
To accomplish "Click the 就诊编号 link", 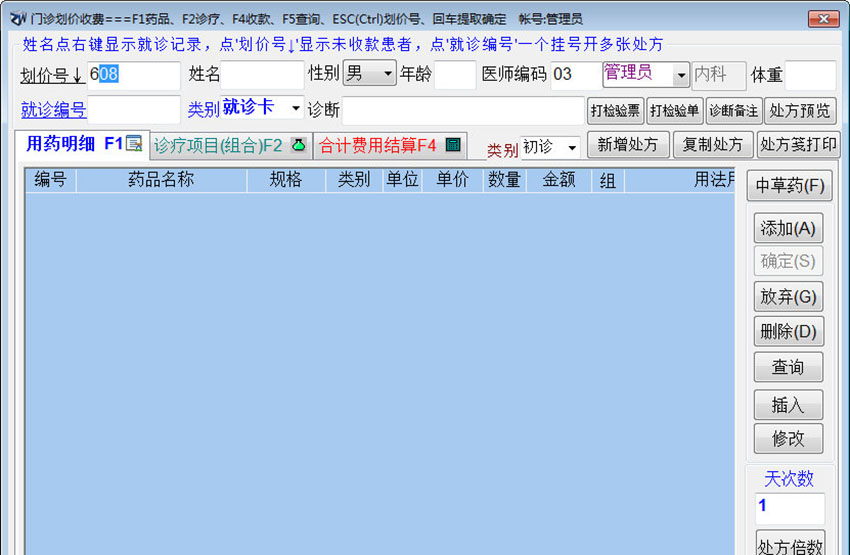I will (x=53, y=110).
